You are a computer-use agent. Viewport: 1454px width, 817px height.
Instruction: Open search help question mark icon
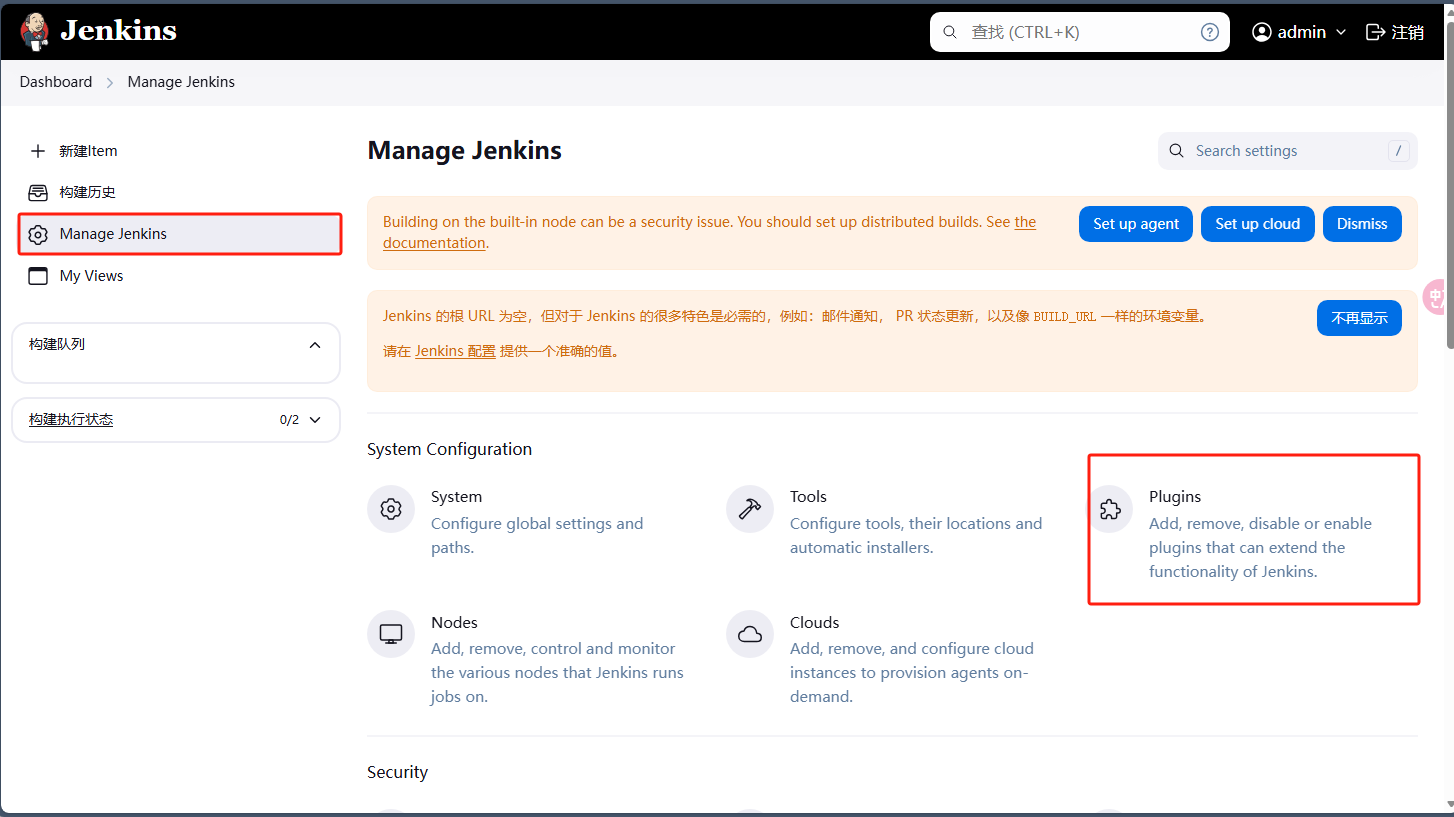[x=1210, y=32]
